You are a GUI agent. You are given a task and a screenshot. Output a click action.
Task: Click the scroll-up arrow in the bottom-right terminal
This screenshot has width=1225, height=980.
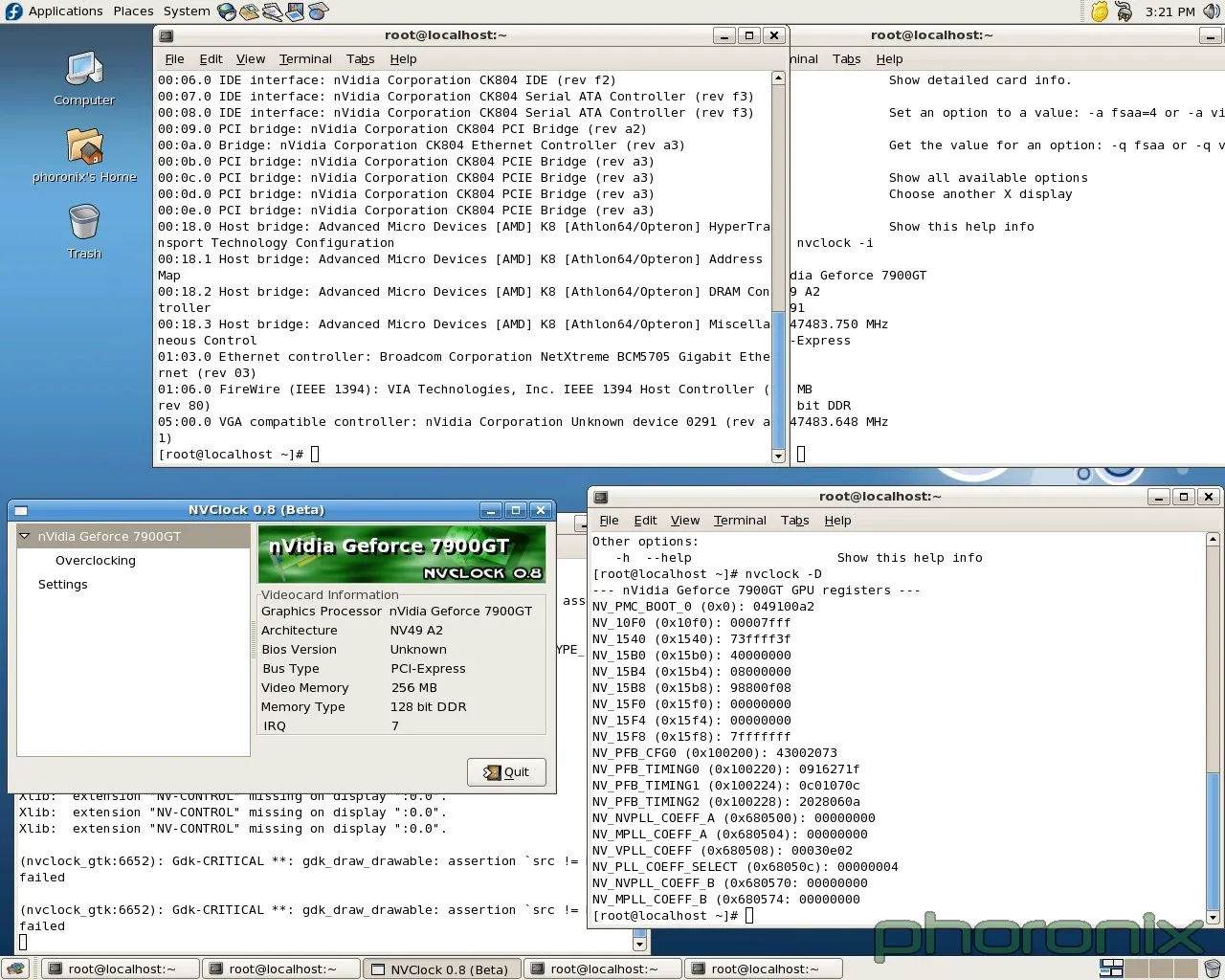pyautogui.click(x=1213, y=539)
